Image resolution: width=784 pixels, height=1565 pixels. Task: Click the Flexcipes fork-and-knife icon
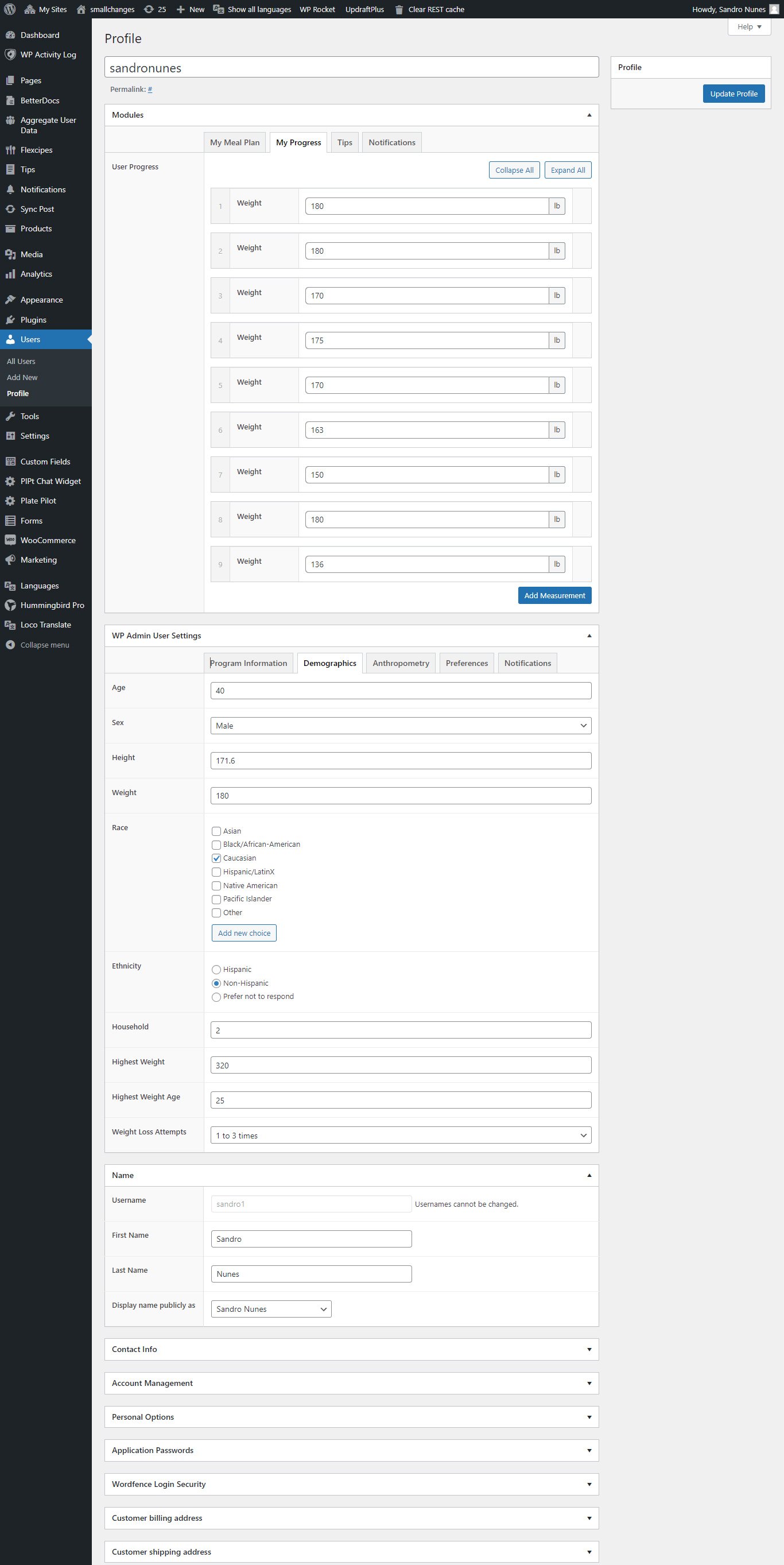pyautogui.click(x=10, y=150)
